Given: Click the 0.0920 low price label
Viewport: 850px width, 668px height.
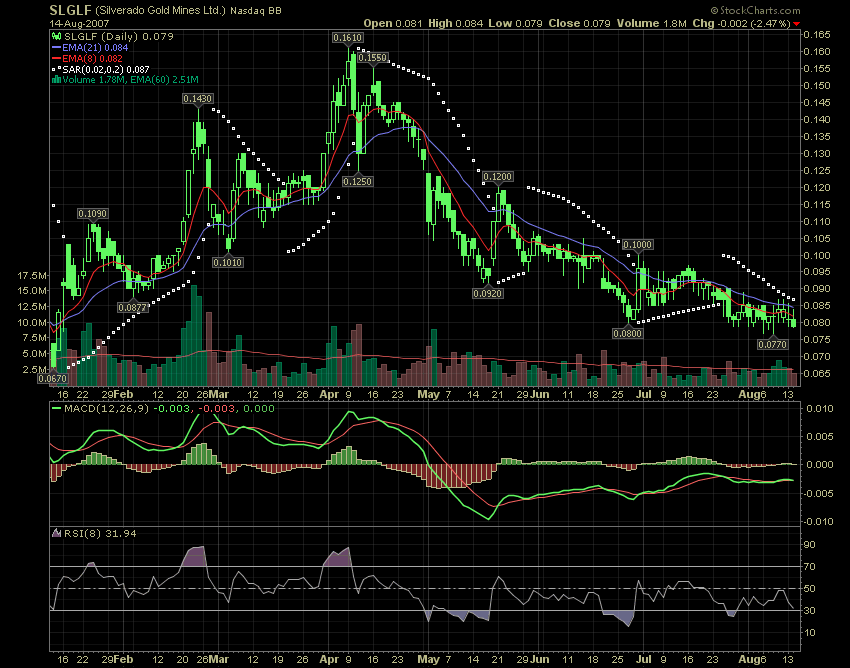Looking at the screenshot, I should point(487,294).
